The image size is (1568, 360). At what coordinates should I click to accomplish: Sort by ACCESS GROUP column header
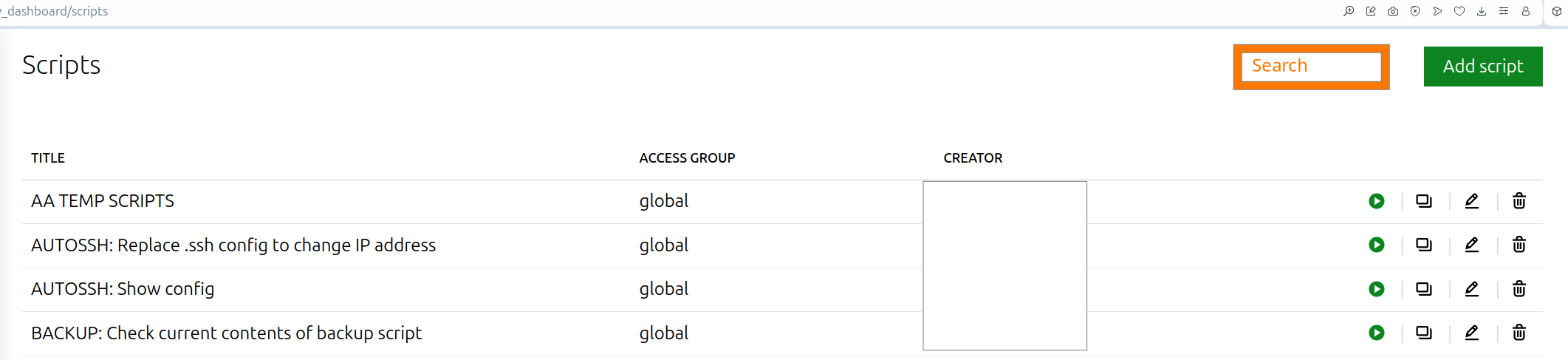[687, 158]
